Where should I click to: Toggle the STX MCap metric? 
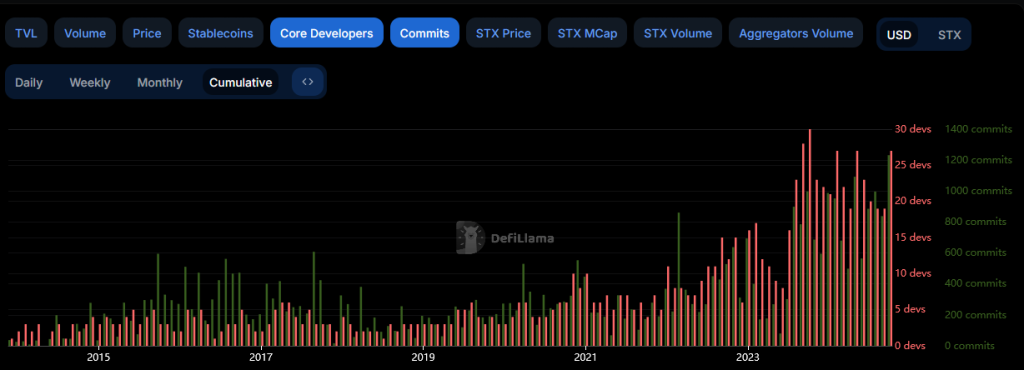pyautogui.click(x=587, y=33)
